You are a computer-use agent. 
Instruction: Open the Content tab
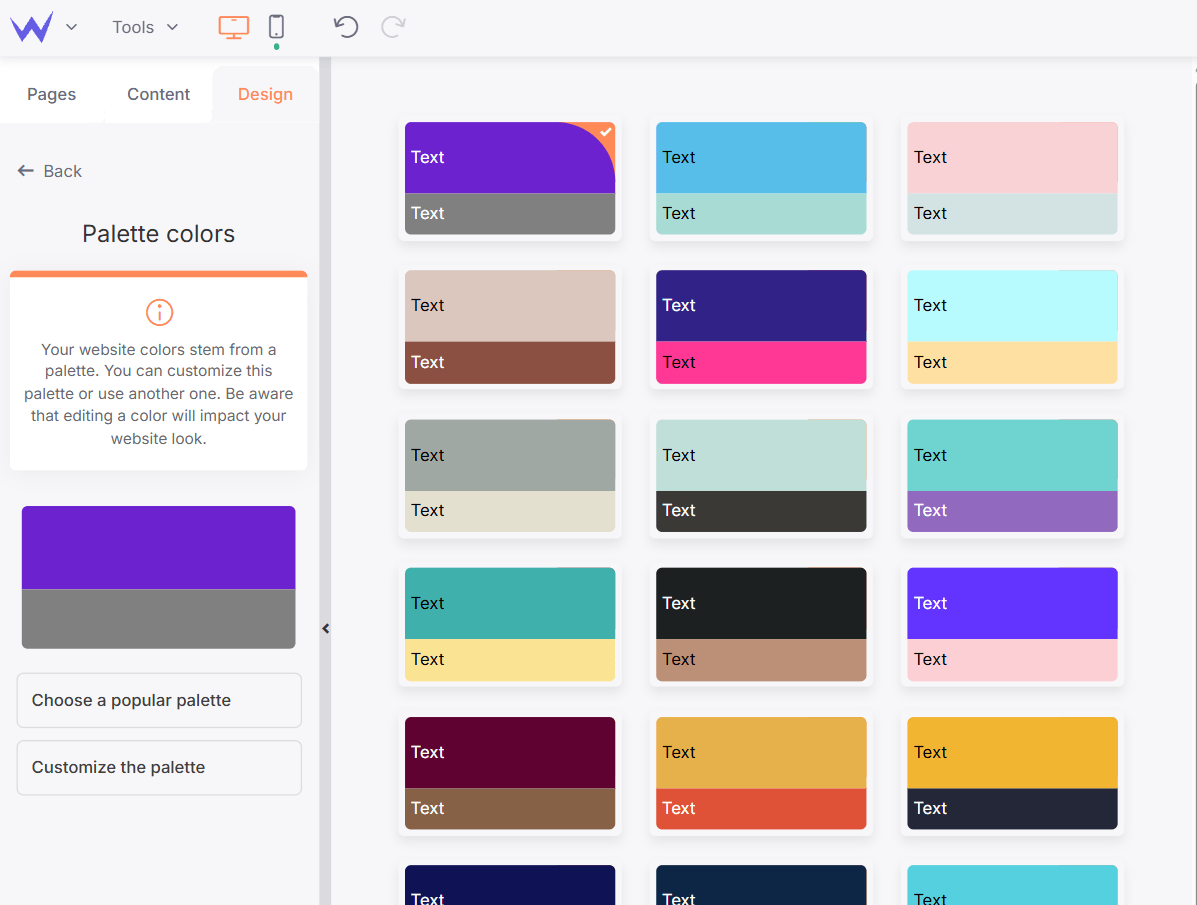click(158, 94)
